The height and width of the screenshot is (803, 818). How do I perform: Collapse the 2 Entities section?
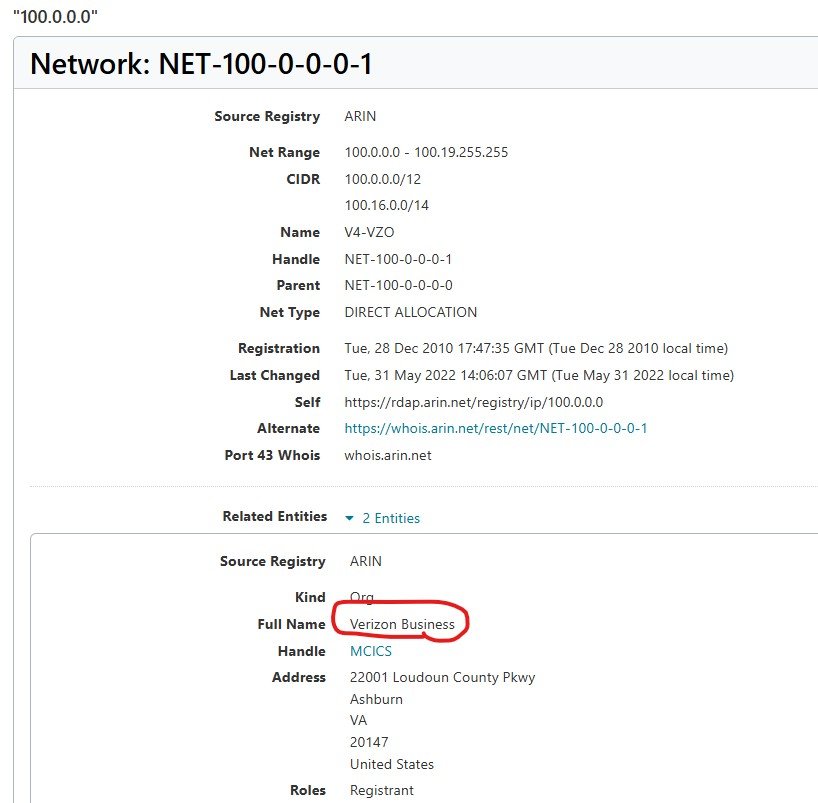(390, 518)
